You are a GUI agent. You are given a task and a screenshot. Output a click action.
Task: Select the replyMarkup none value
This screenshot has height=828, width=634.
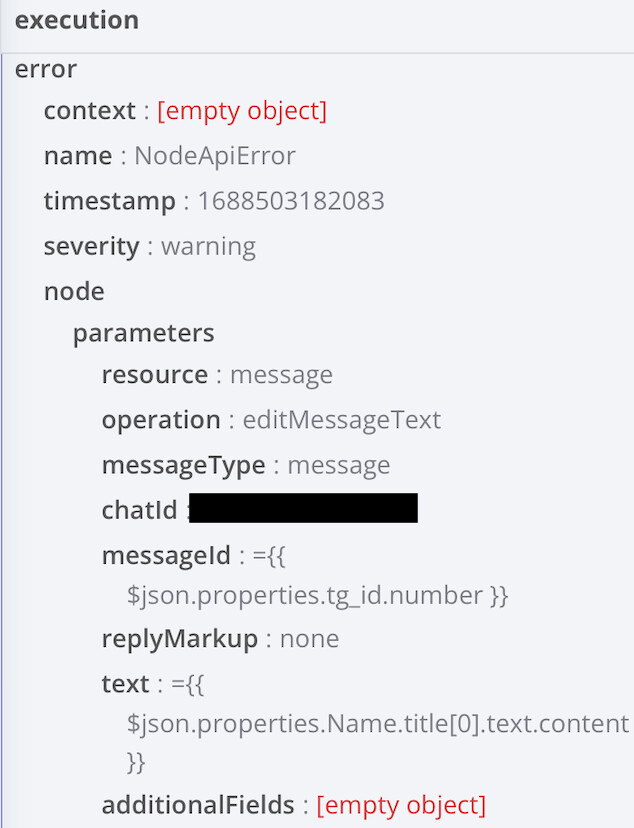click(x=309, y=638)
